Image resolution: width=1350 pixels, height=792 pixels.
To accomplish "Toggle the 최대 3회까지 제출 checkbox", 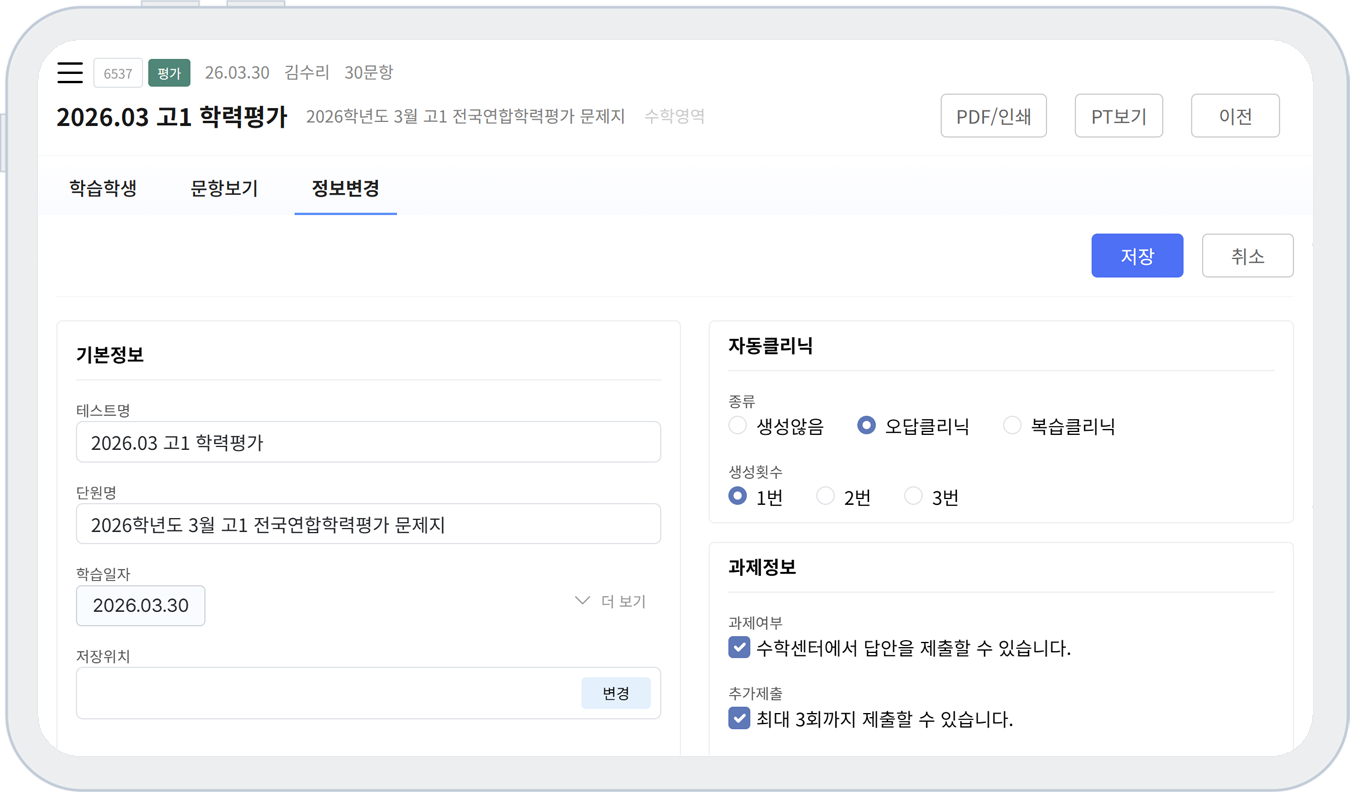I will point(739,718).
